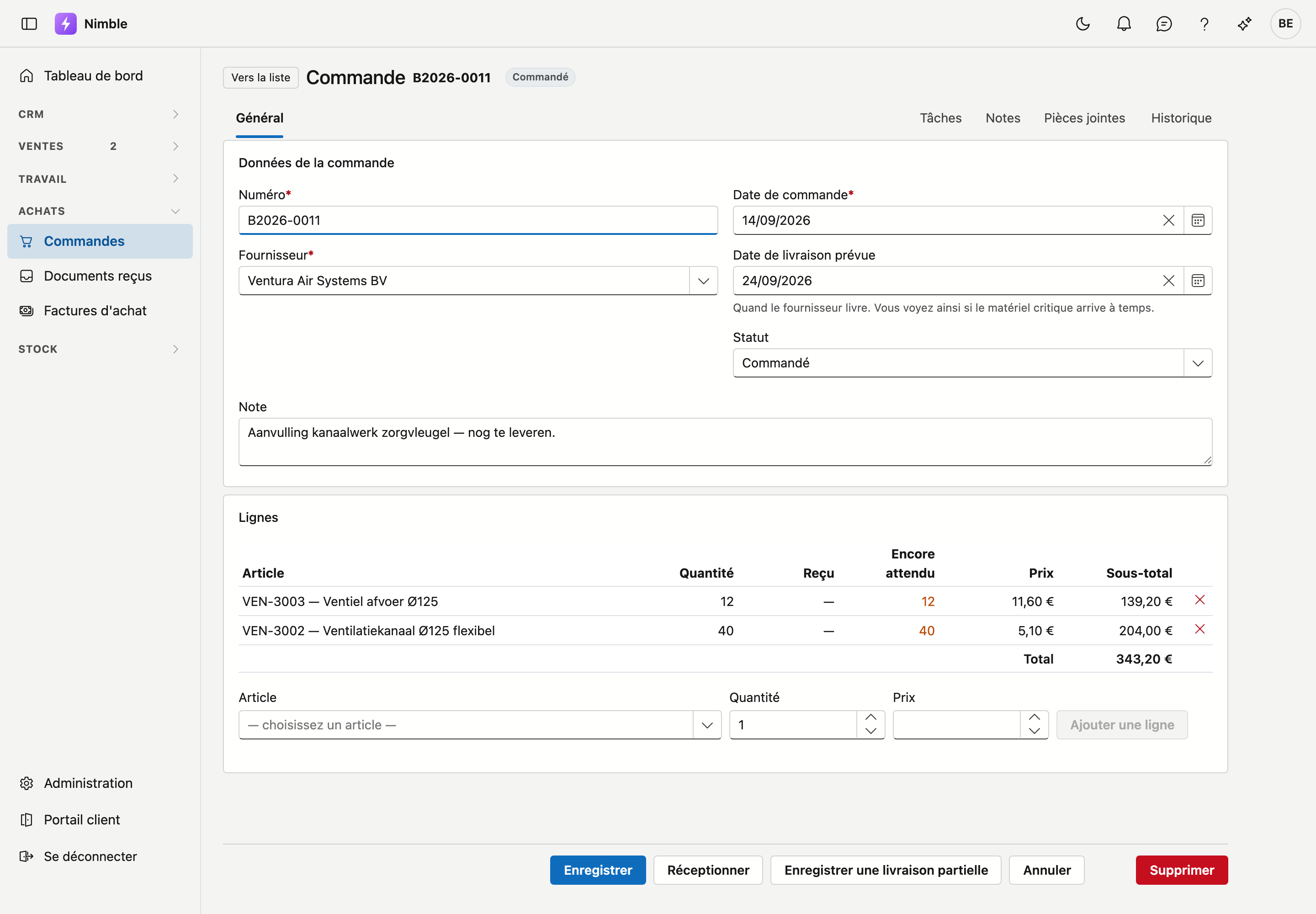The image size is (1316, 914).
Task: Collapse the ACHATS section
Action: (x=100, y=211)
